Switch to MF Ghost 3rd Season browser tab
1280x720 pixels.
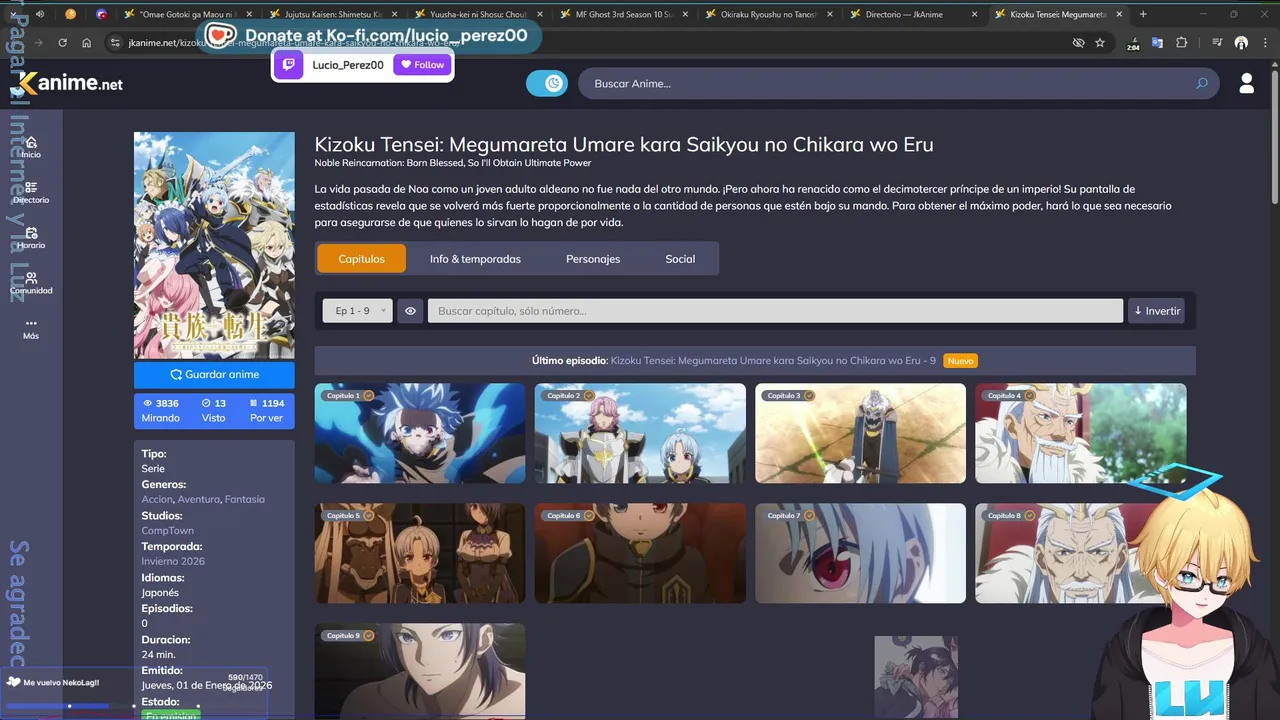coord(624,14)
